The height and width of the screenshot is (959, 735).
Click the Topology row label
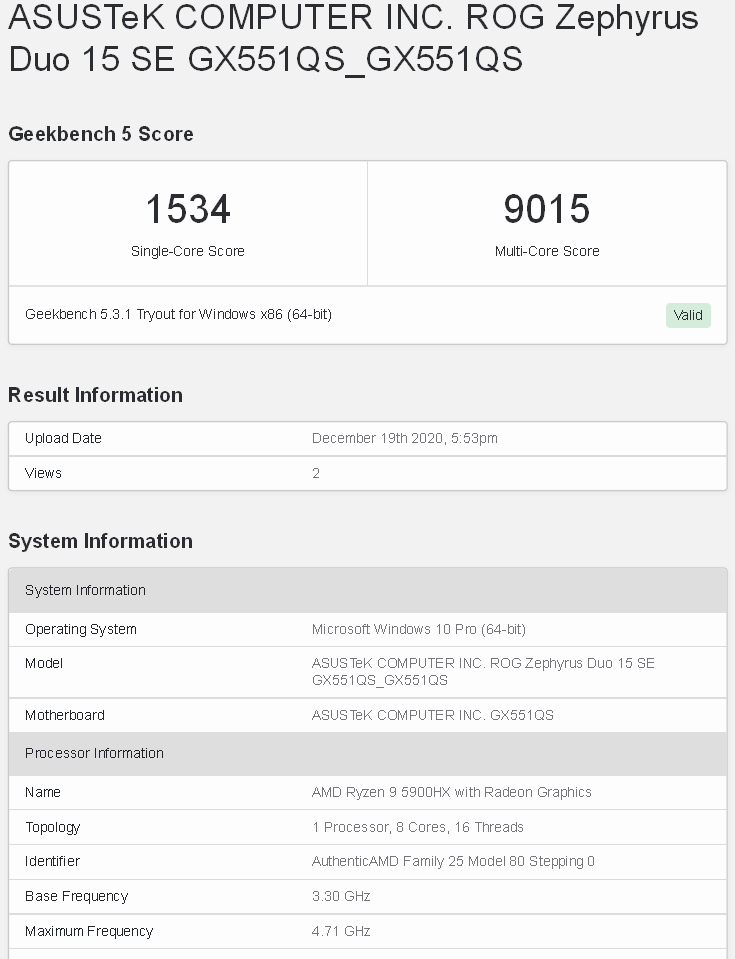[53, 828]
